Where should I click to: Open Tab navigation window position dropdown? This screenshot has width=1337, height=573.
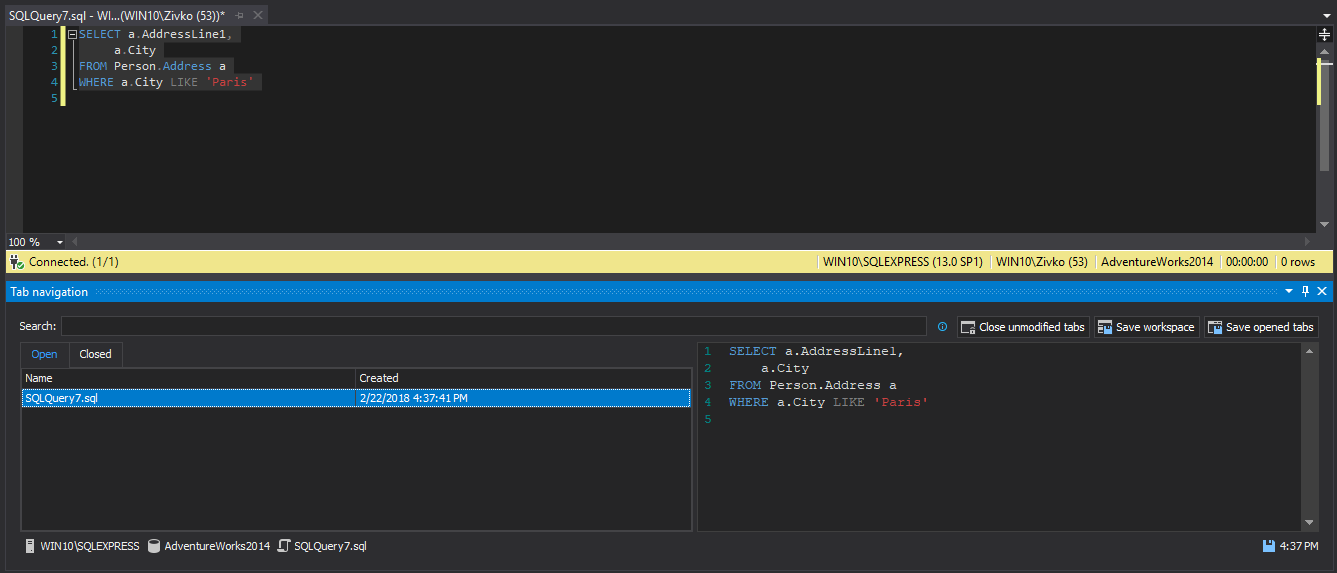click(x=1289, y=292)
